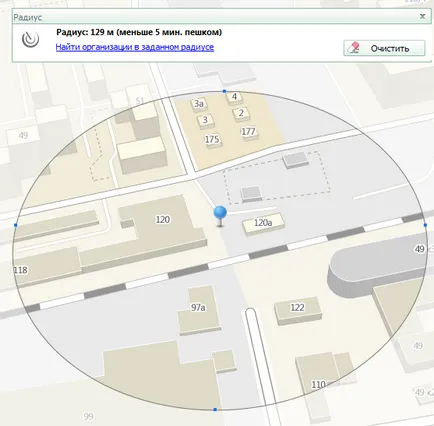Click the radius spiral icon in panel
This screenshot has width=434, height=426.
click(30, 39)
